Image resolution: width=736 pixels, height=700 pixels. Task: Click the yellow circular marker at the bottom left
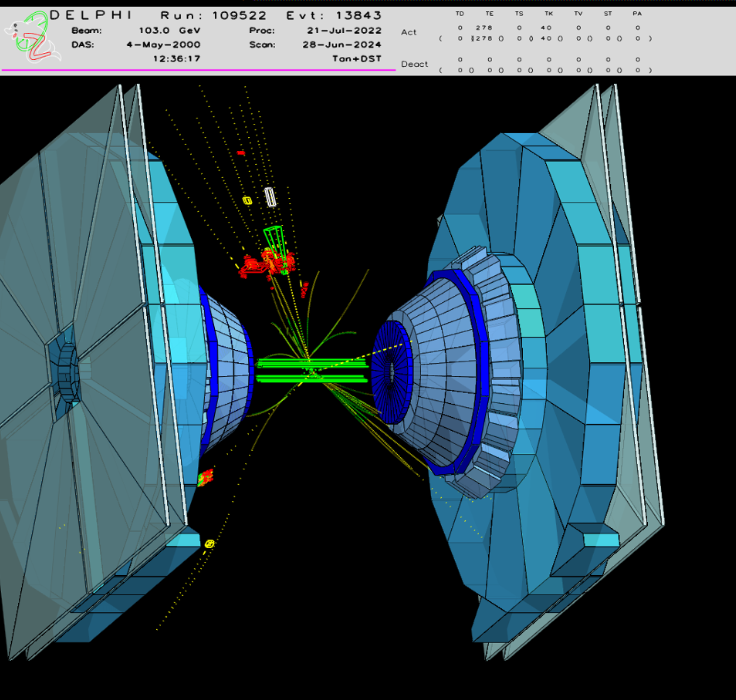pos(209,543)
